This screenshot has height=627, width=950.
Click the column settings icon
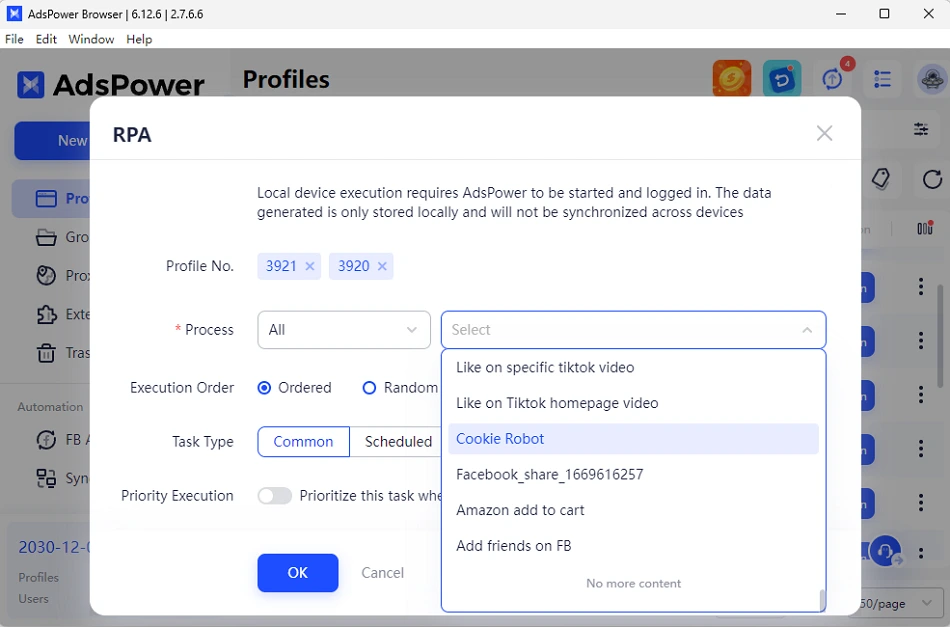coord(925,228)
